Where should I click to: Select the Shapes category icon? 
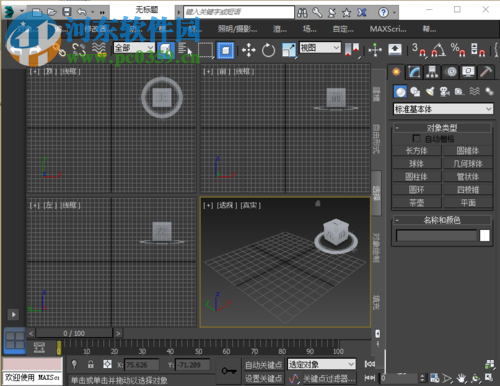[x=415, y=91]
